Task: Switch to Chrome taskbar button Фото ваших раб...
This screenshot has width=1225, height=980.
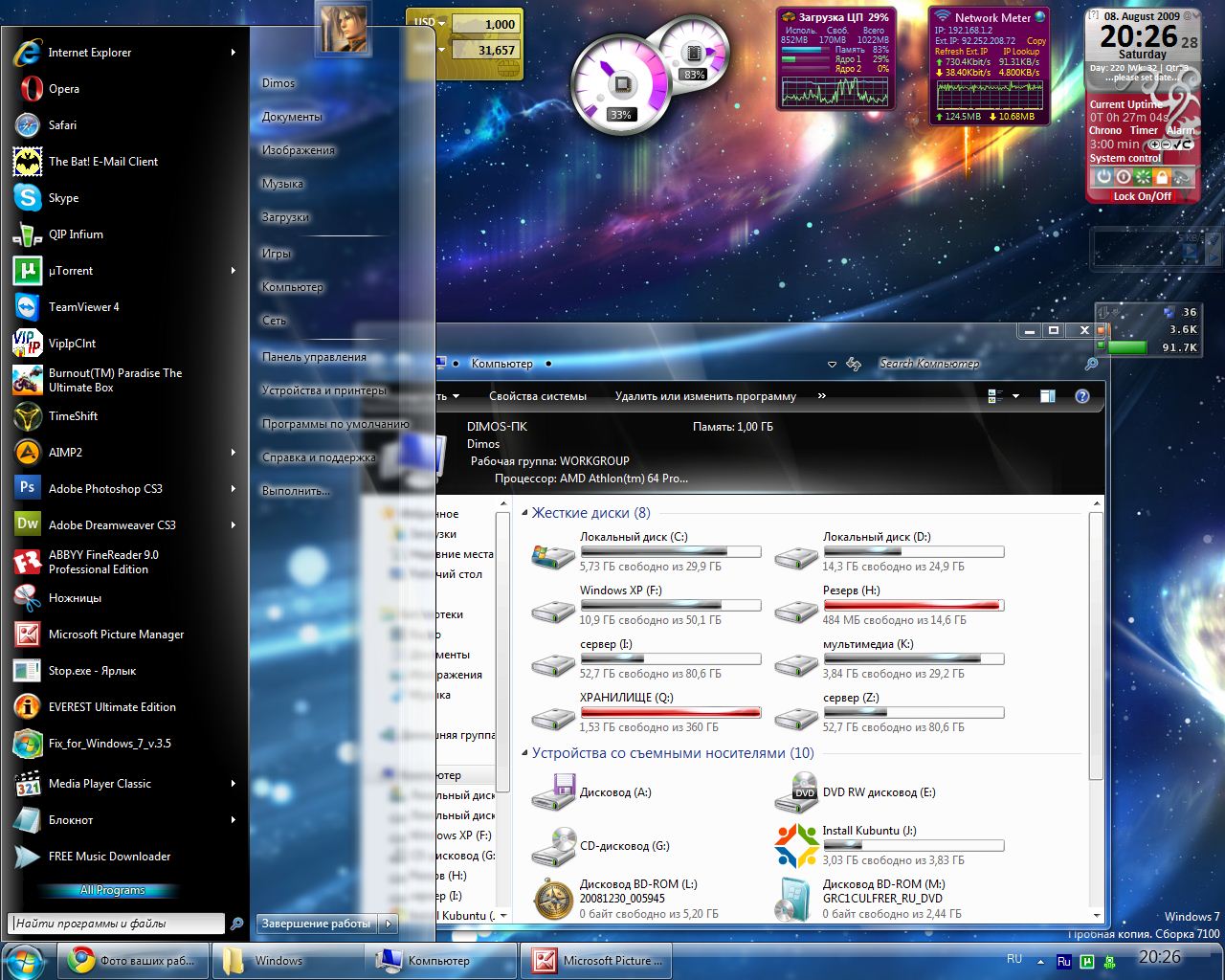Action: coord(132,961)
